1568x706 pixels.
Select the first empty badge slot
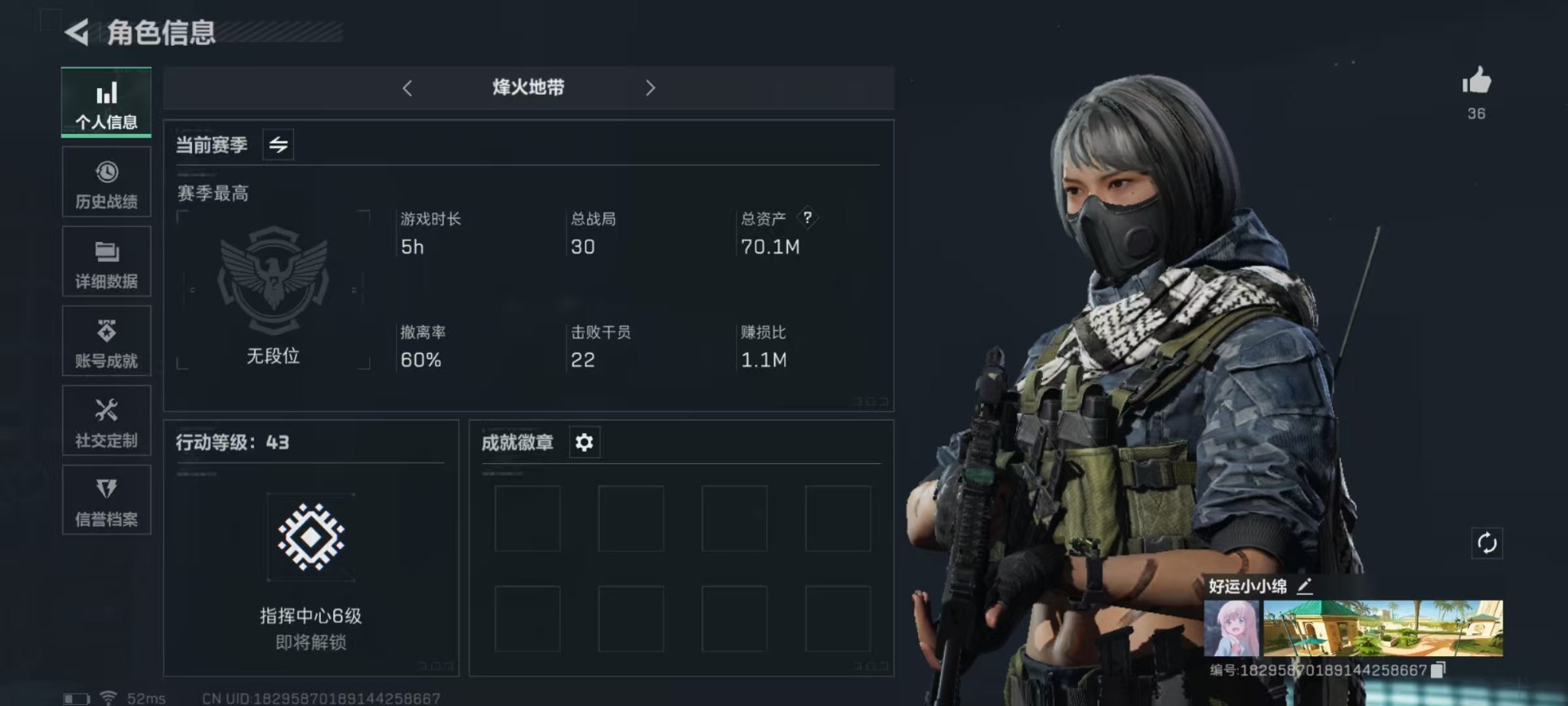(x=528, y=519)
